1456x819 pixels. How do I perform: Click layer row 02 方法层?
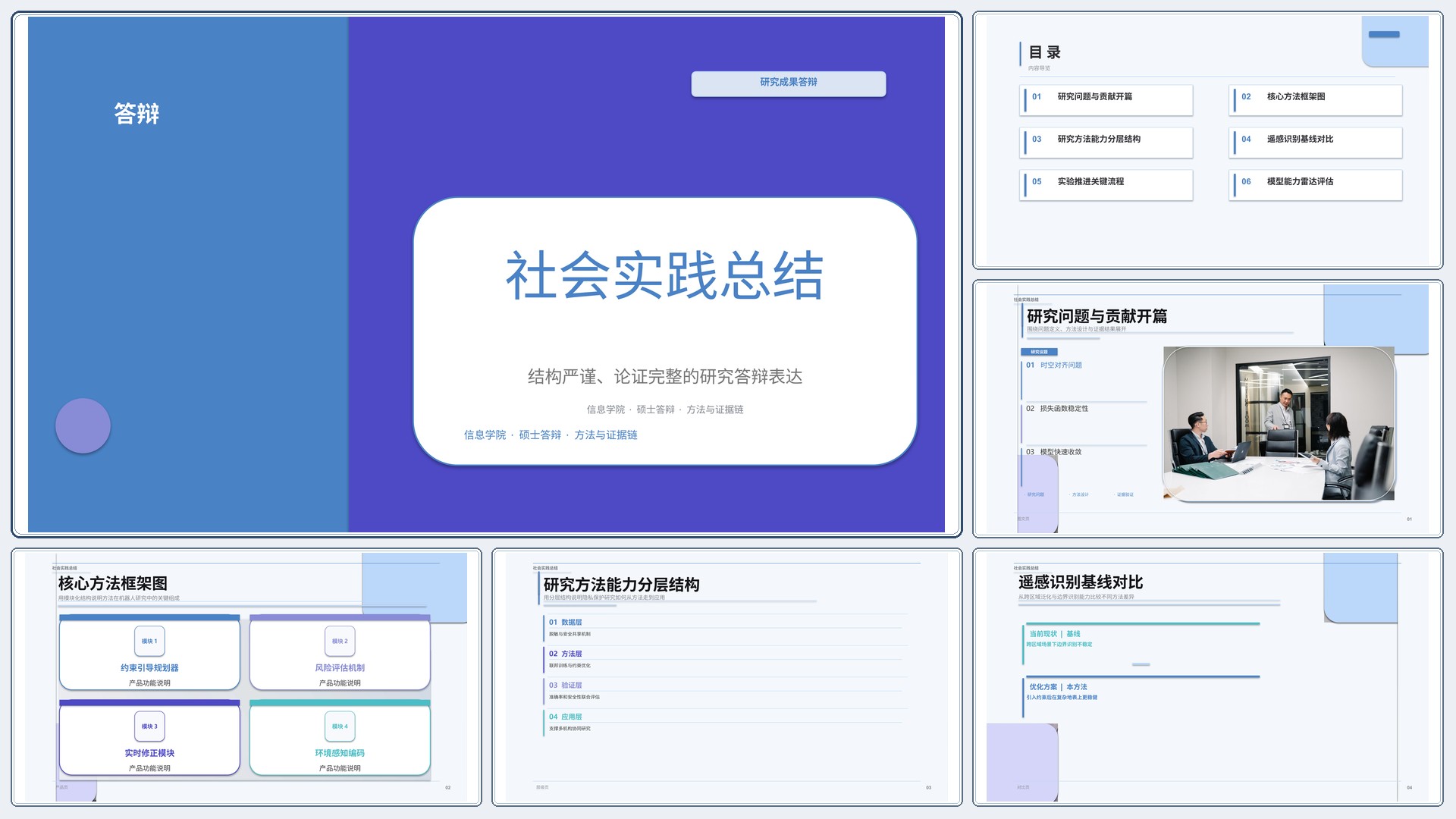pos(724,659)
